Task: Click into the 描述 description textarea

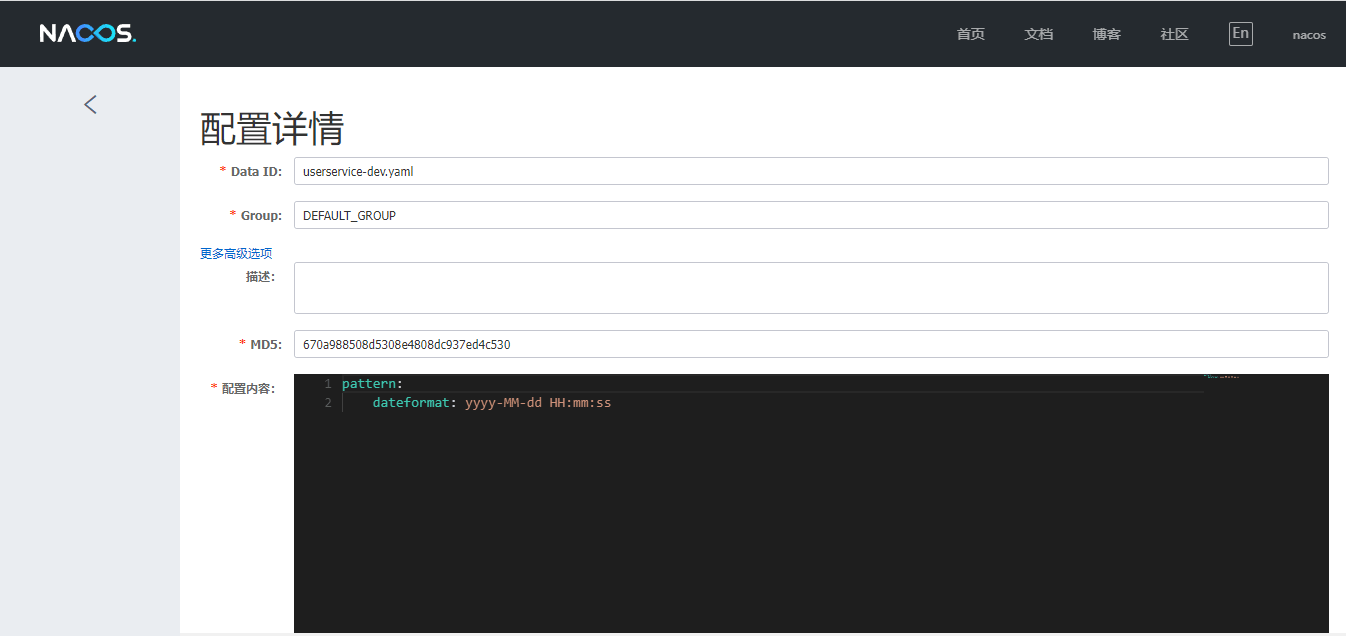Action: coord(810,288)
